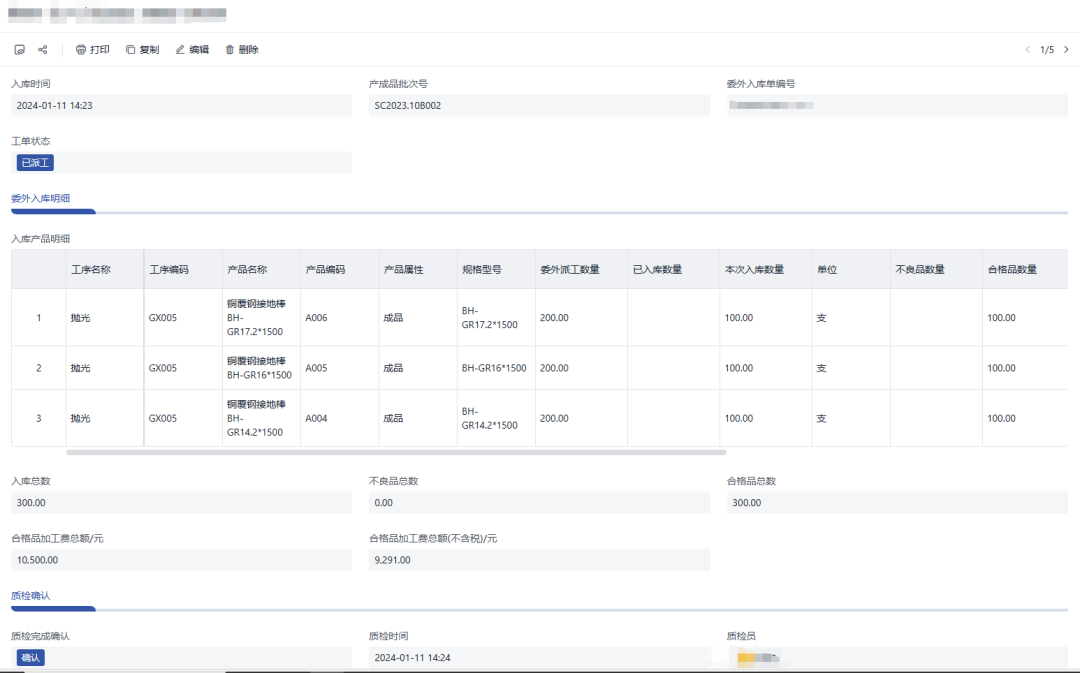The width and height of the screenshot is (1080, 673).
Task: Select the 委外入库明细 section tab
Action: [x=40, y=199]
